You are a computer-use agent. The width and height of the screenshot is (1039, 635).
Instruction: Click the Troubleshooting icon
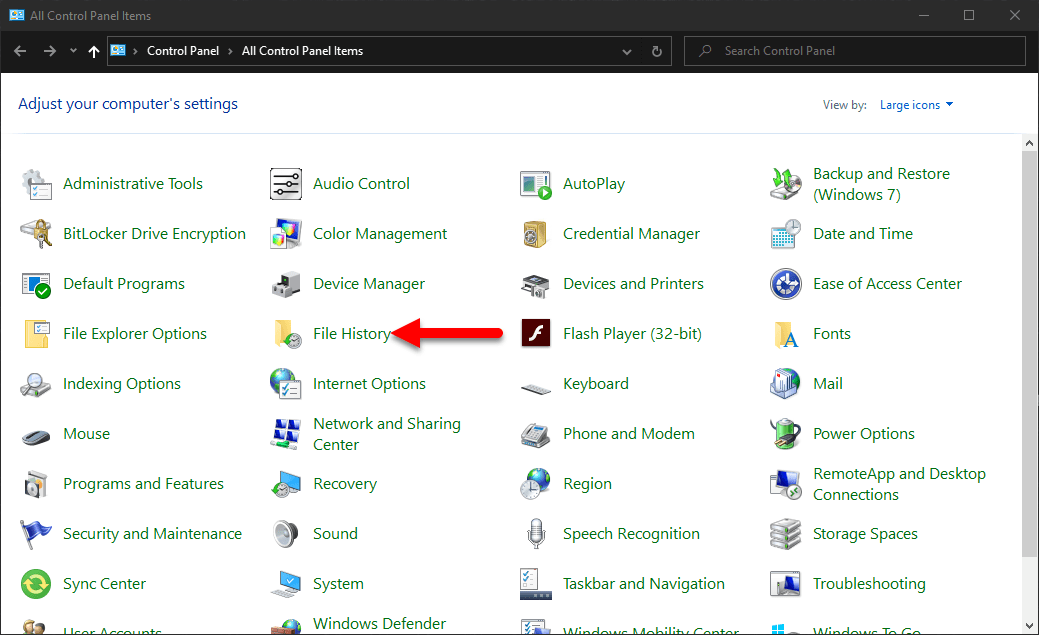[x=786, y=585]
